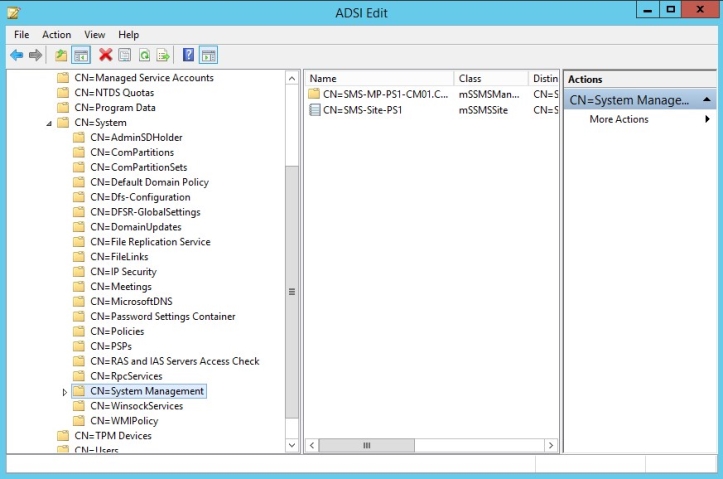The width and height of the screenshot is (723, 479).
Task: Sort the list by Class column header
Action: coord(490,78)
